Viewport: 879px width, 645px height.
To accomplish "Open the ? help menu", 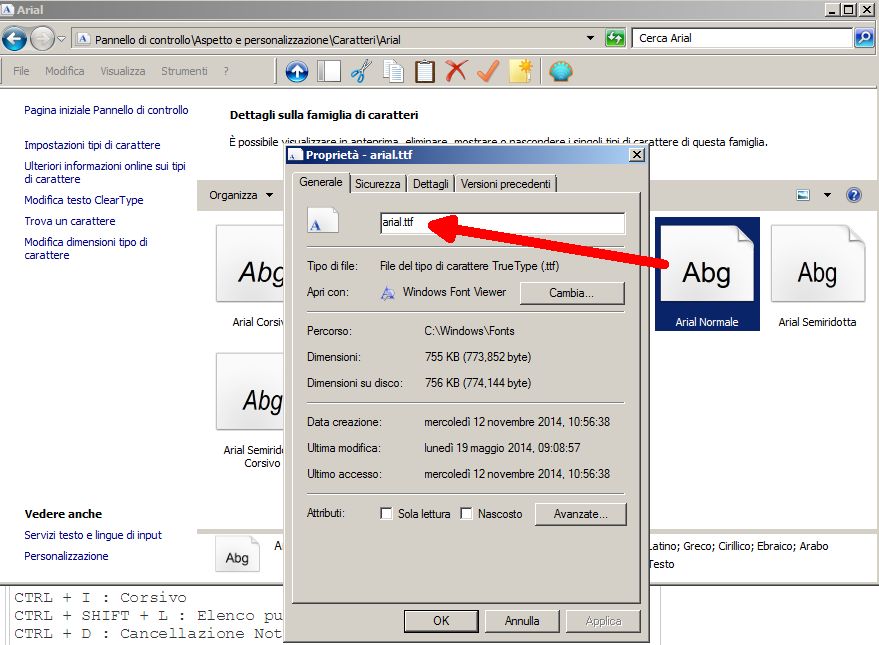I will pos(226,71).
